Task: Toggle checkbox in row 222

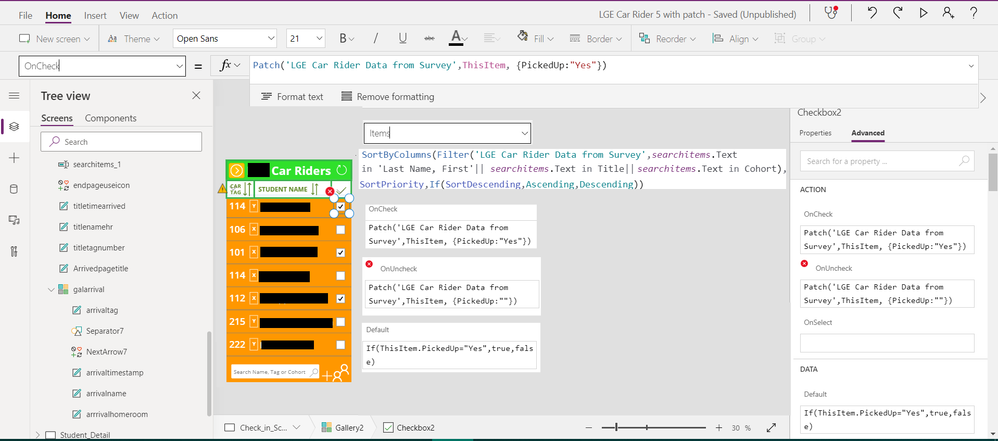Action: click(x=341, y=344)
